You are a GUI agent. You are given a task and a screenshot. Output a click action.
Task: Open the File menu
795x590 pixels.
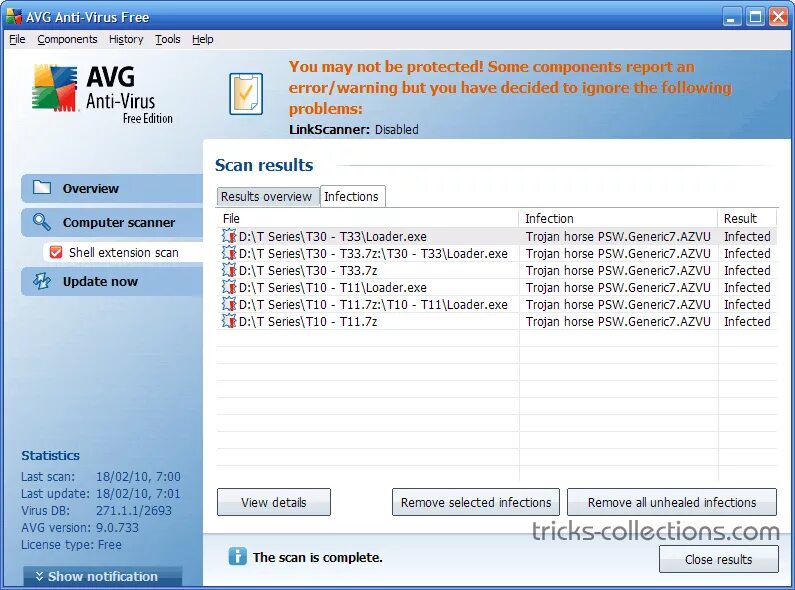[x=17, y=39]
